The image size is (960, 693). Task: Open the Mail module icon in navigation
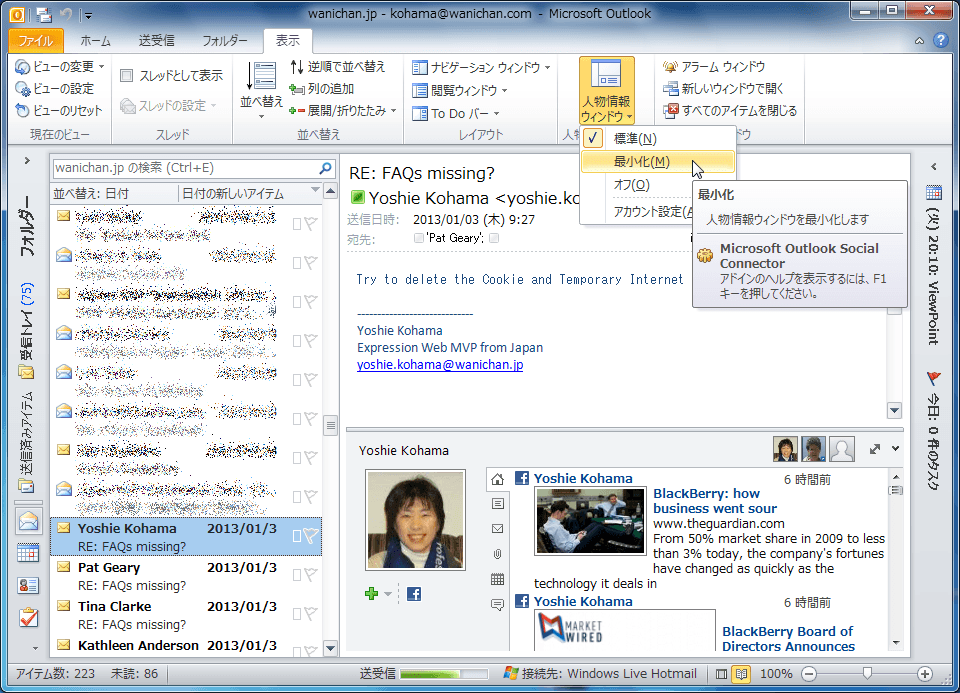click(x=28, y=522)
